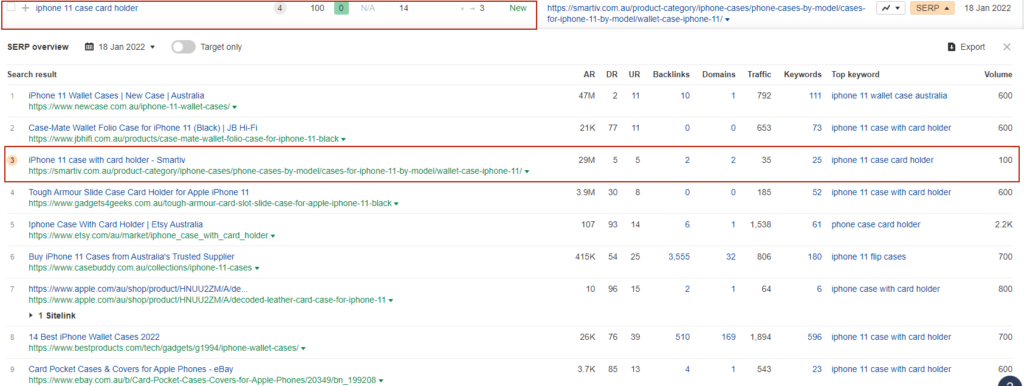Open the caret after the top-row smartiv URL
Viewport: 1024px width, 386px height.
[x=728, y=20]
